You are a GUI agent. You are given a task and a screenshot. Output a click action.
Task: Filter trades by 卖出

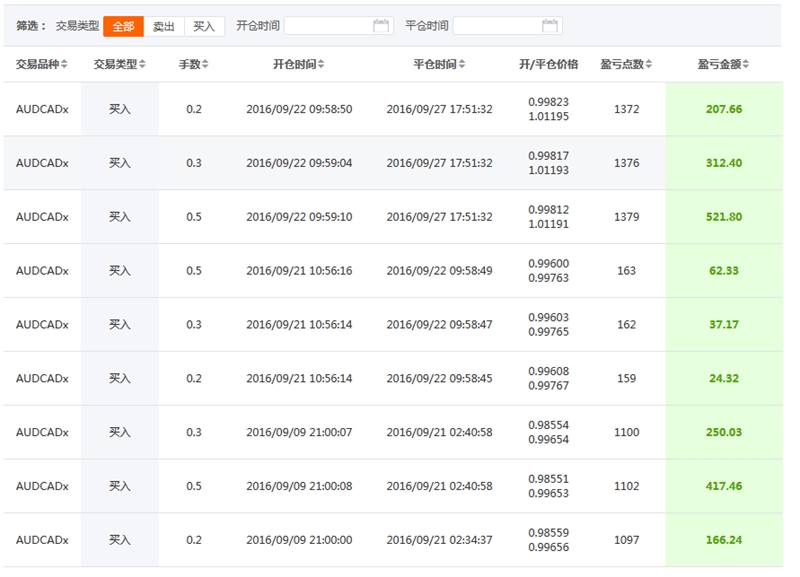point(164,26)
